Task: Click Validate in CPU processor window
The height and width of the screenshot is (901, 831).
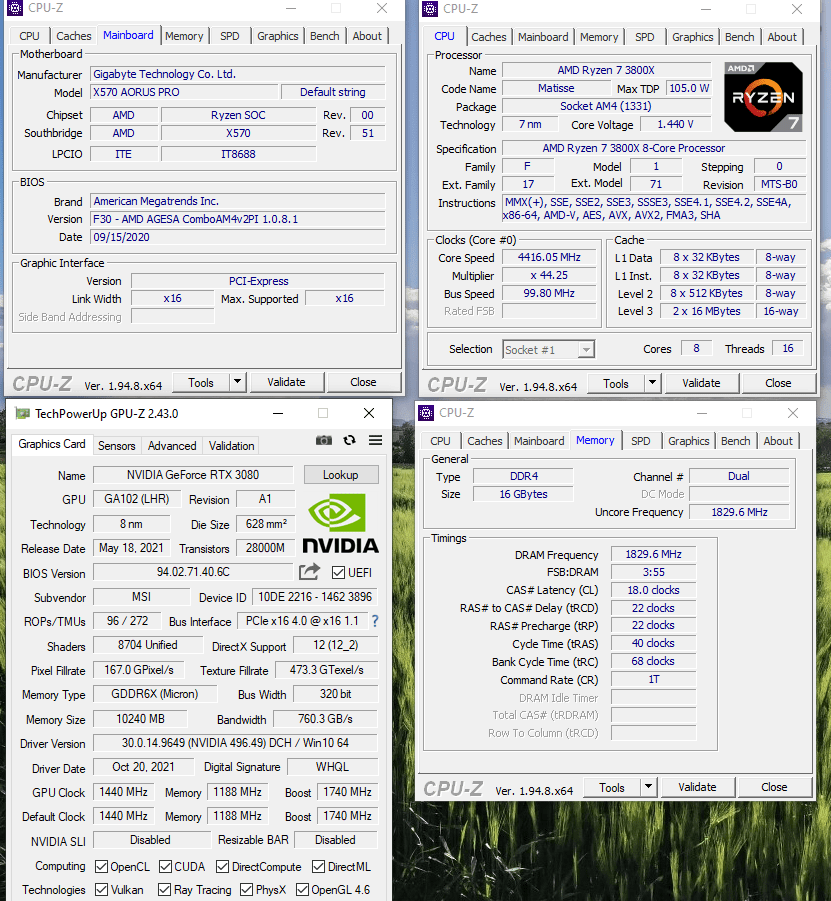Action: pyautogui.click(x=701, y=383)
